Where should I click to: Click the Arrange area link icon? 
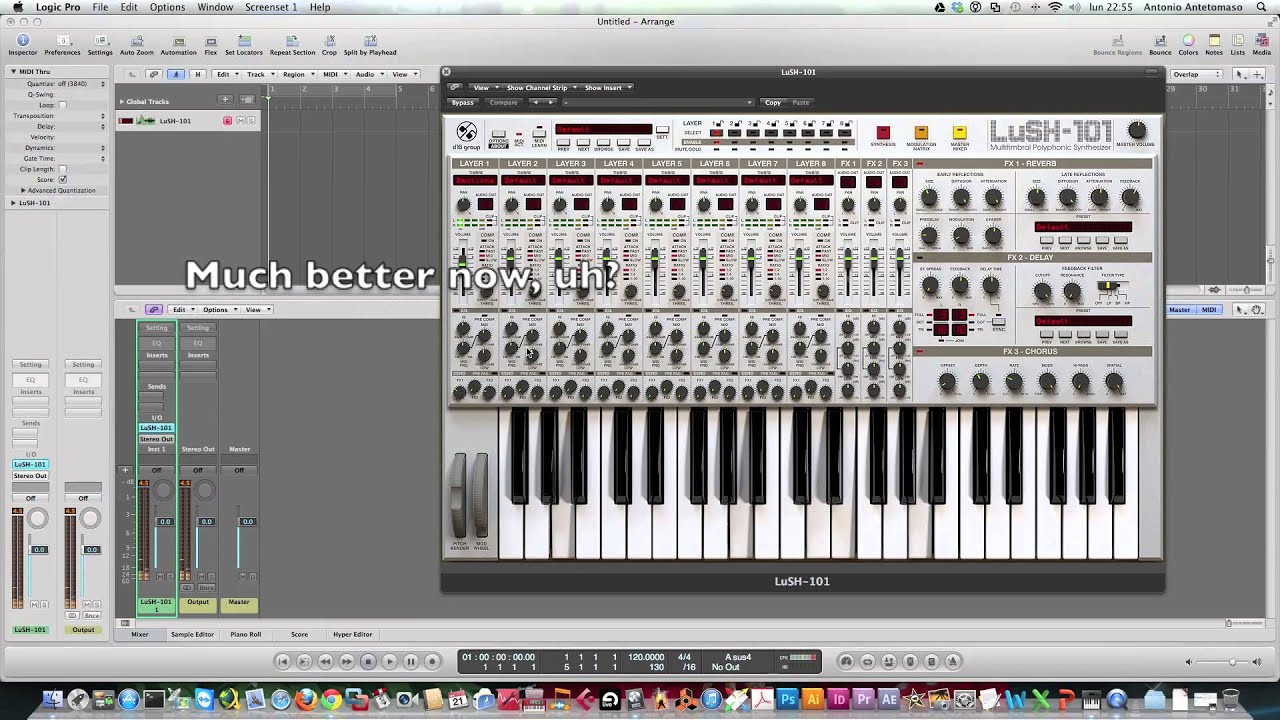pos(153,74)
